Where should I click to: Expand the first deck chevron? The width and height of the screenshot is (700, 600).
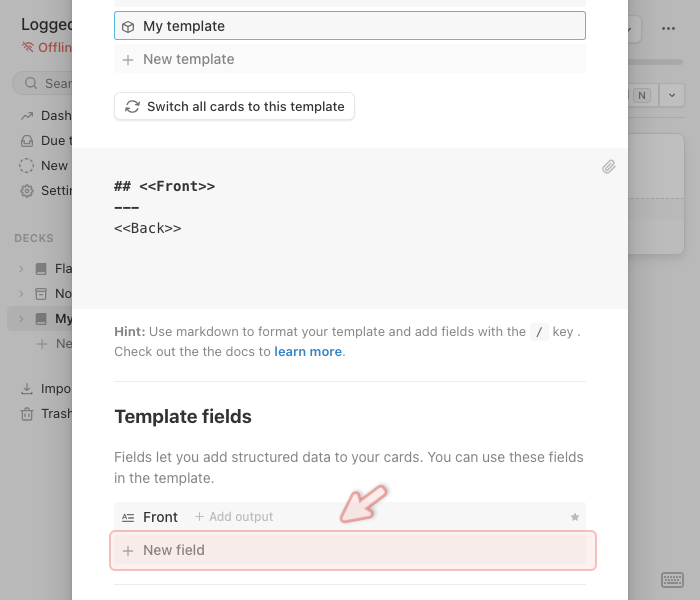click(x=21, y=268)
